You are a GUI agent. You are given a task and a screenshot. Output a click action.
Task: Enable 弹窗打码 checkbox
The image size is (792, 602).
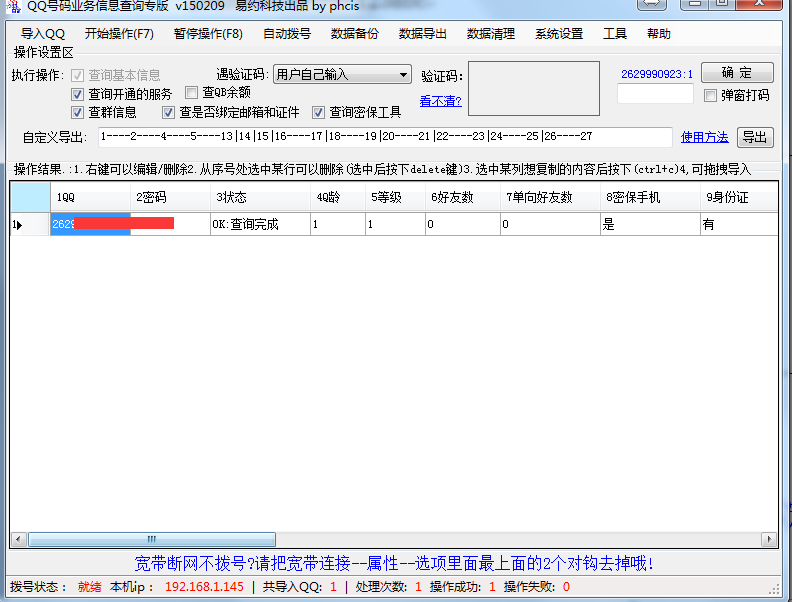coord(710,95)
